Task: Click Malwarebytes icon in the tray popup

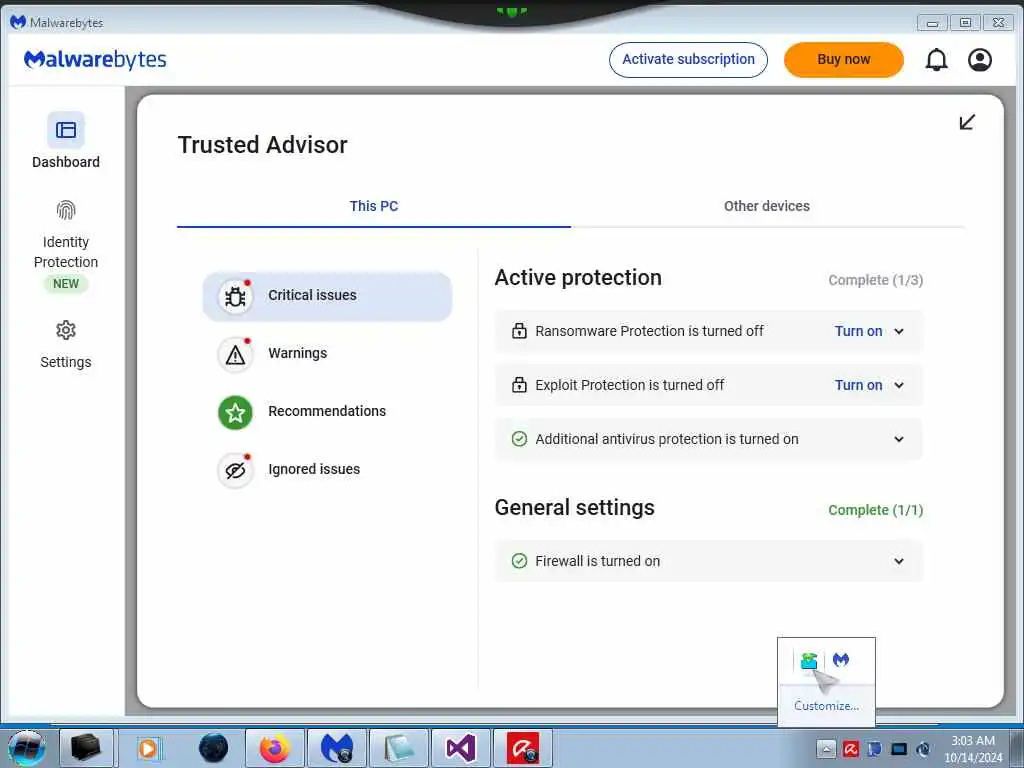Action: click(x=841, y=660)
